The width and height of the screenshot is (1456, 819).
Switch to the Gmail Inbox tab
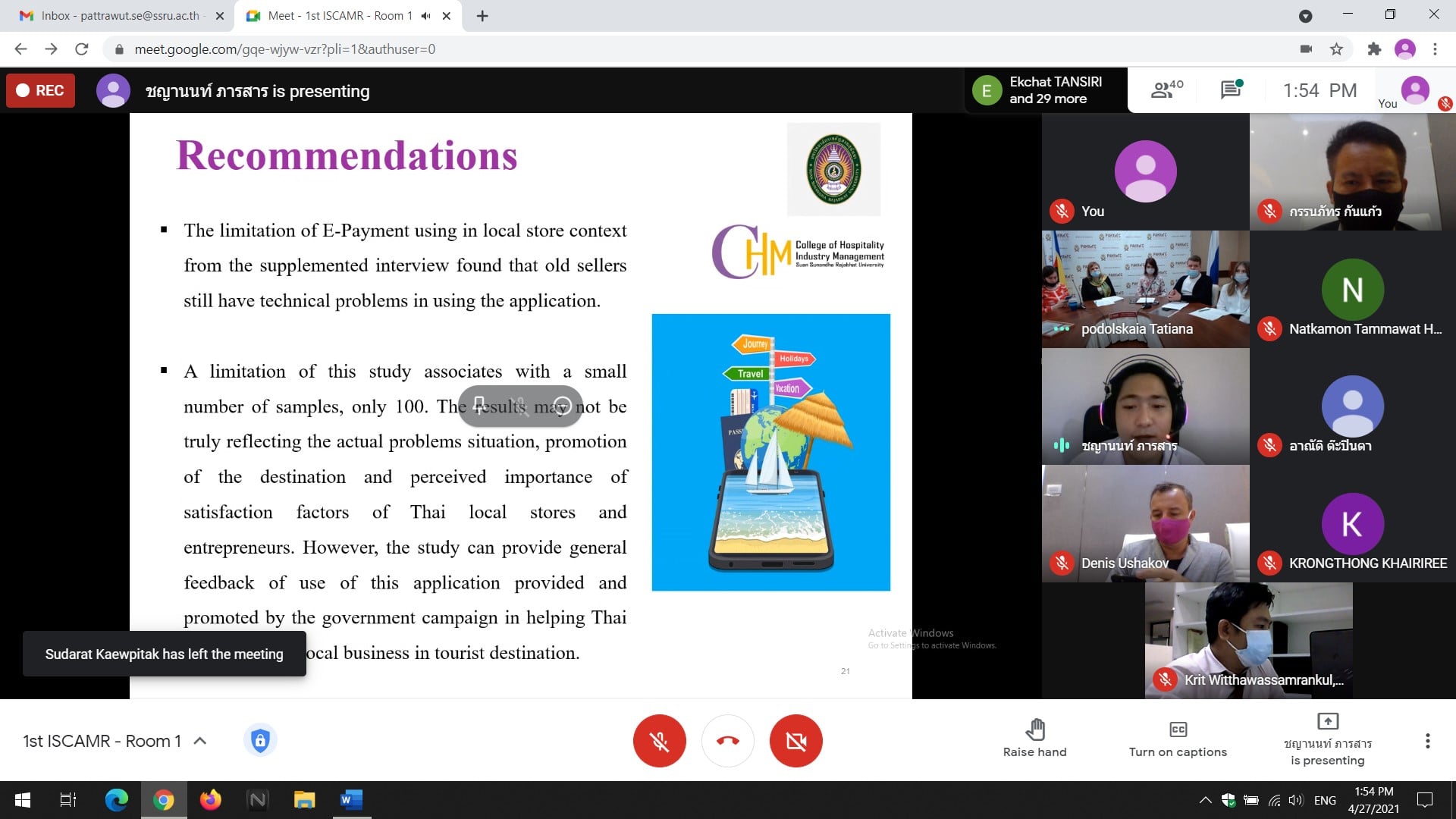tap(121, 16)
